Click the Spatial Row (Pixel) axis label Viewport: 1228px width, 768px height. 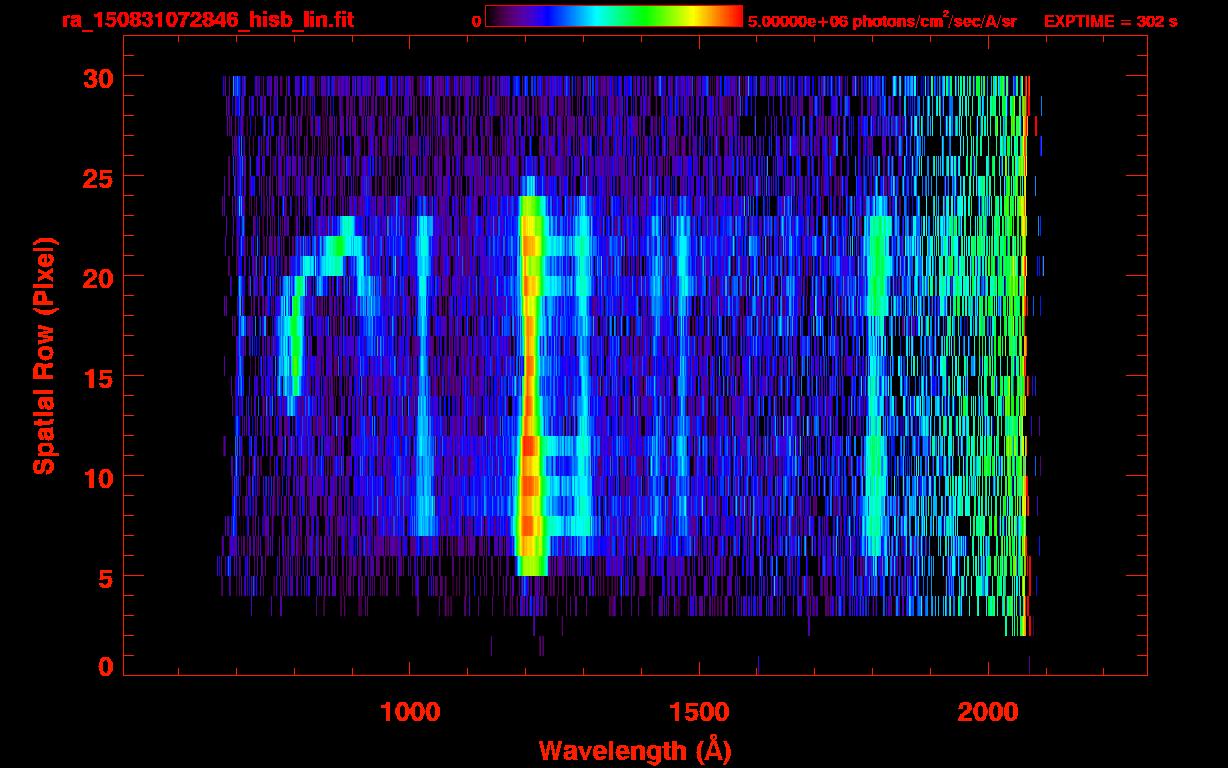(44, 355)
